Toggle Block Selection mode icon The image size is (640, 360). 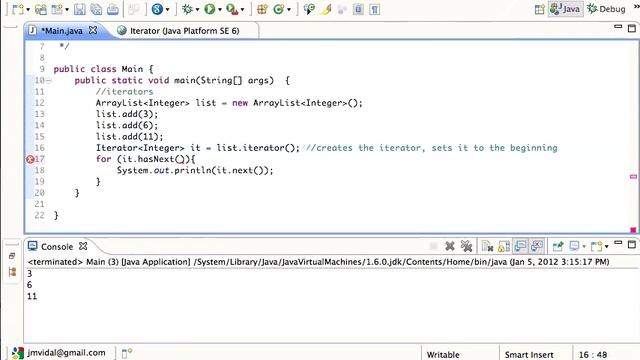point(358,9)
